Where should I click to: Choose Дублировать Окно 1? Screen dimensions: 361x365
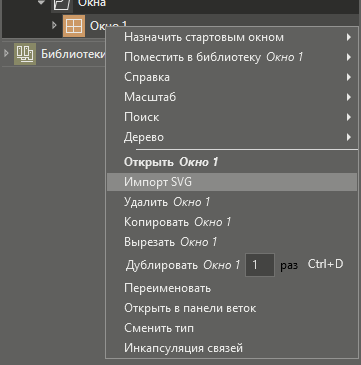pyautogui.click(x=183, y=265)
